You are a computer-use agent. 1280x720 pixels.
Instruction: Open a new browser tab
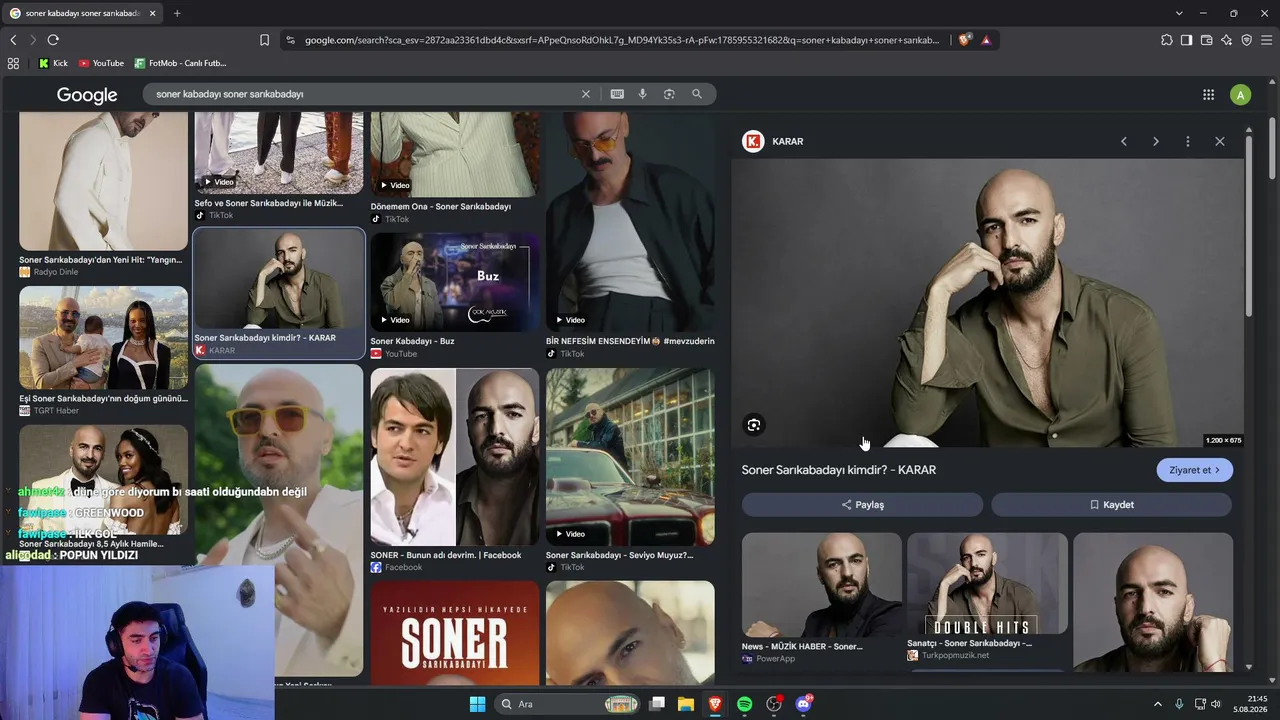[177, 13]
